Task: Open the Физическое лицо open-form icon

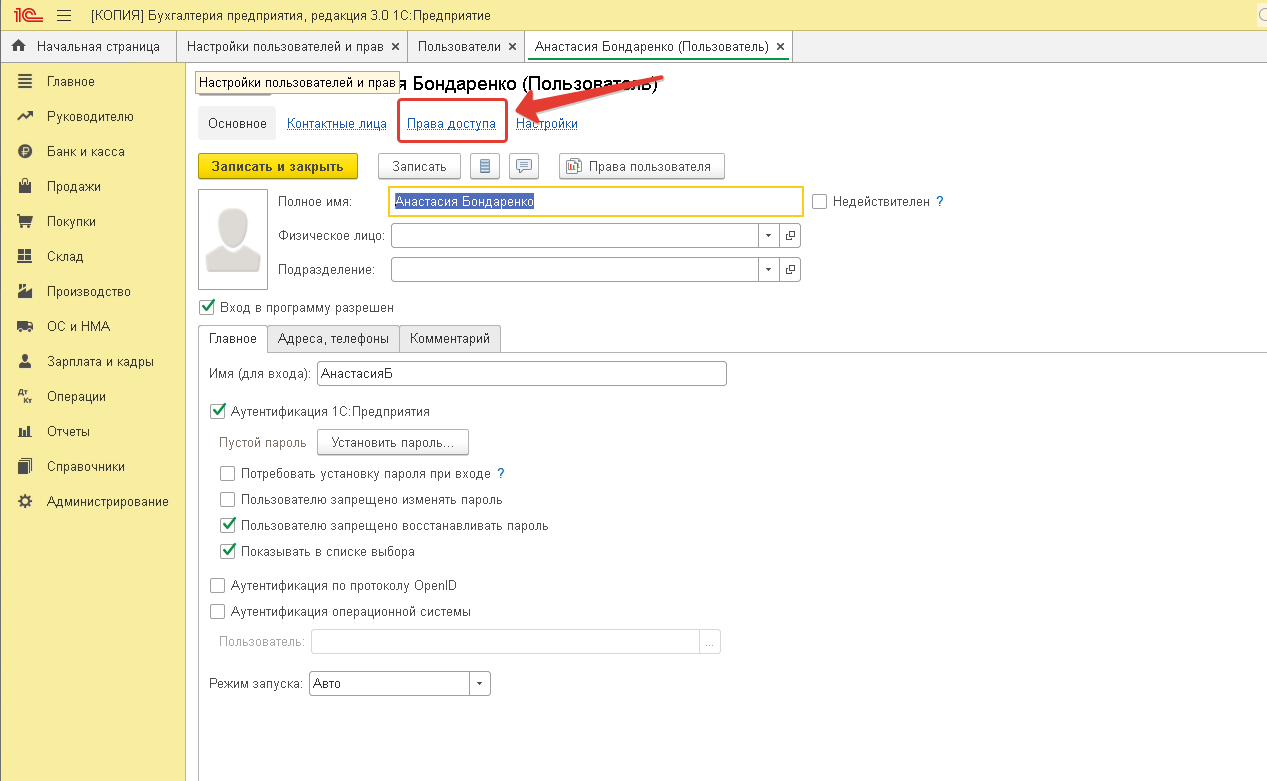Action: 790,235
